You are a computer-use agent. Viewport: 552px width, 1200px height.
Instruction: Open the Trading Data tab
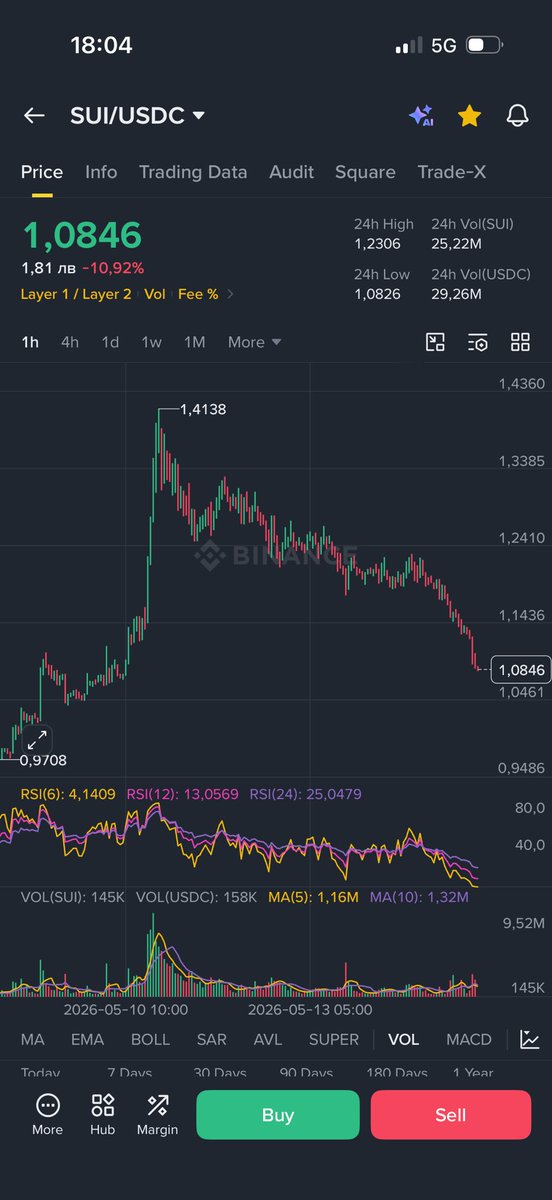pyautogui.click(x=193, y=172)
